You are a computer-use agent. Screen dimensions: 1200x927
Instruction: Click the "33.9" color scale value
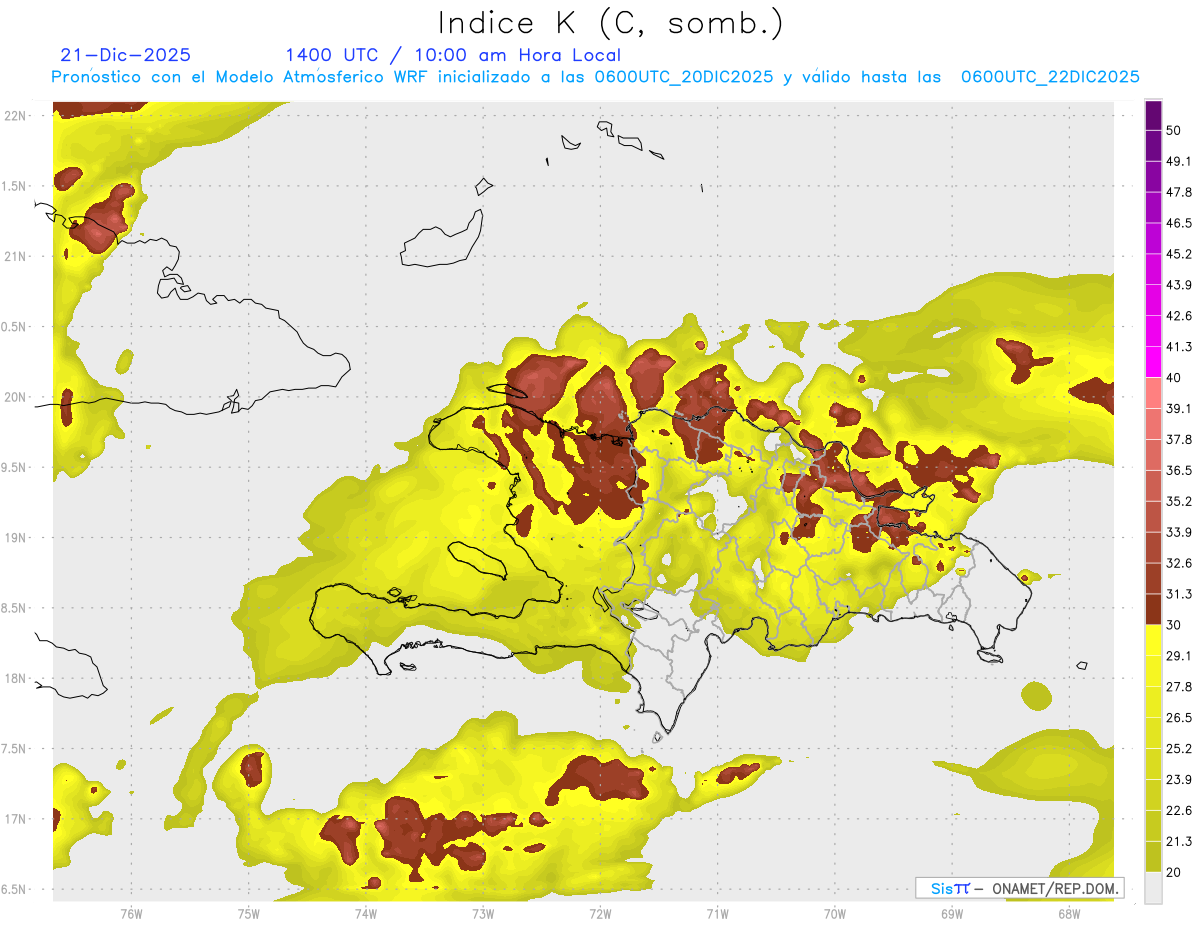click(1179, 532)
